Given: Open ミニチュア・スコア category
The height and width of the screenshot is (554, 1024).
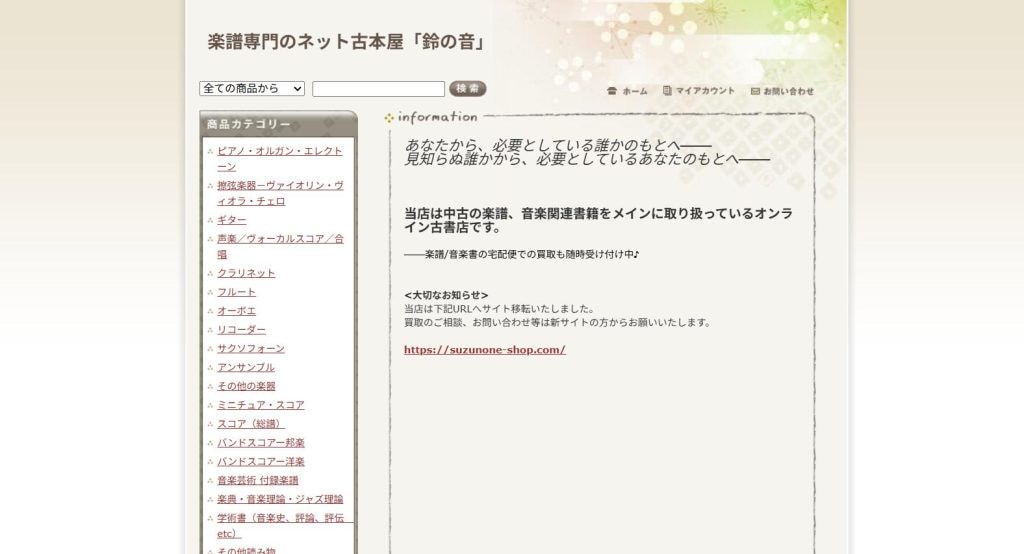Looking at the screenshot, I should (x=261, y=406).
